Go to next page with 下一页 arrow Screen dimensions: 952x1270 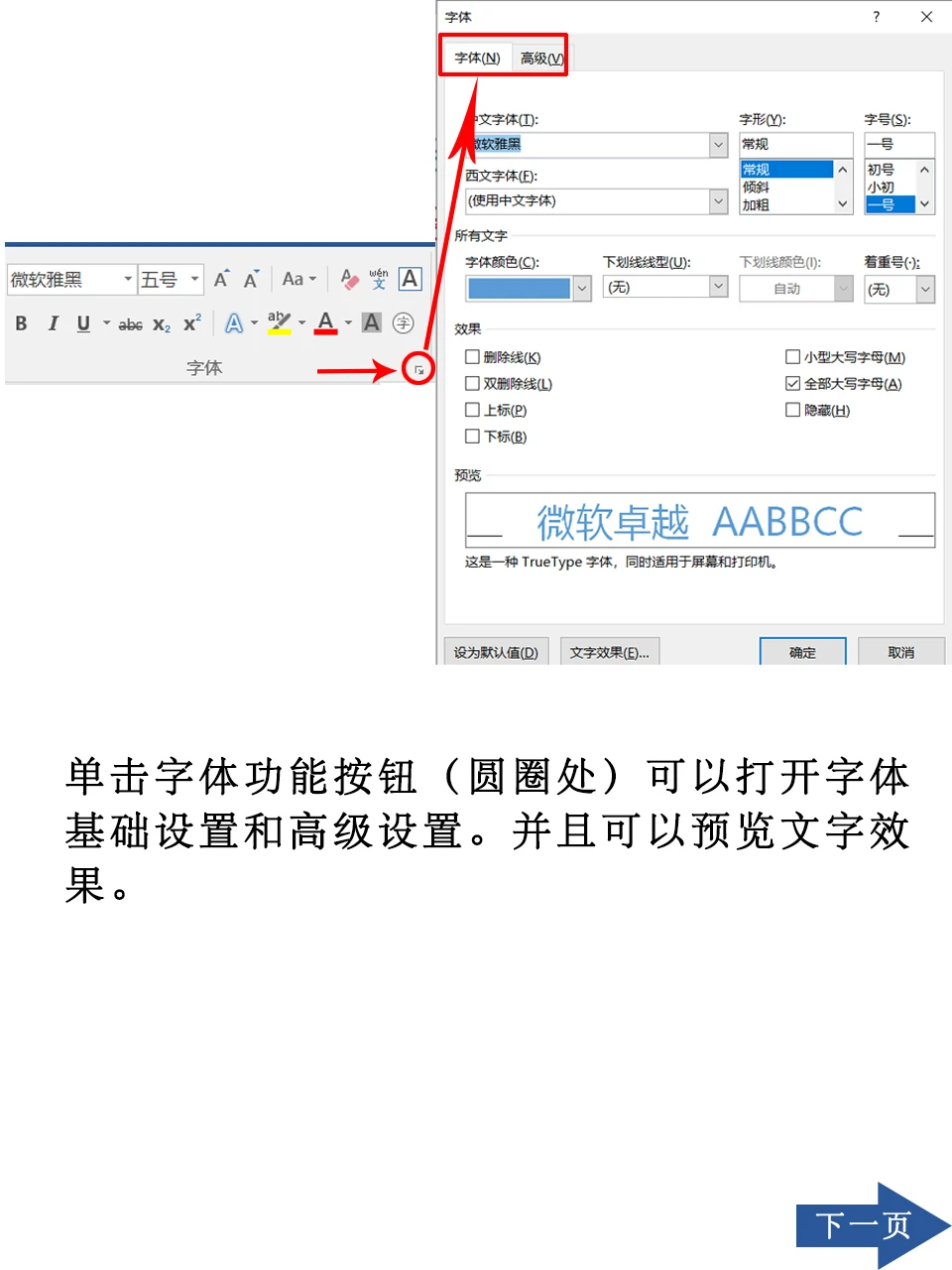[873, 1225]
